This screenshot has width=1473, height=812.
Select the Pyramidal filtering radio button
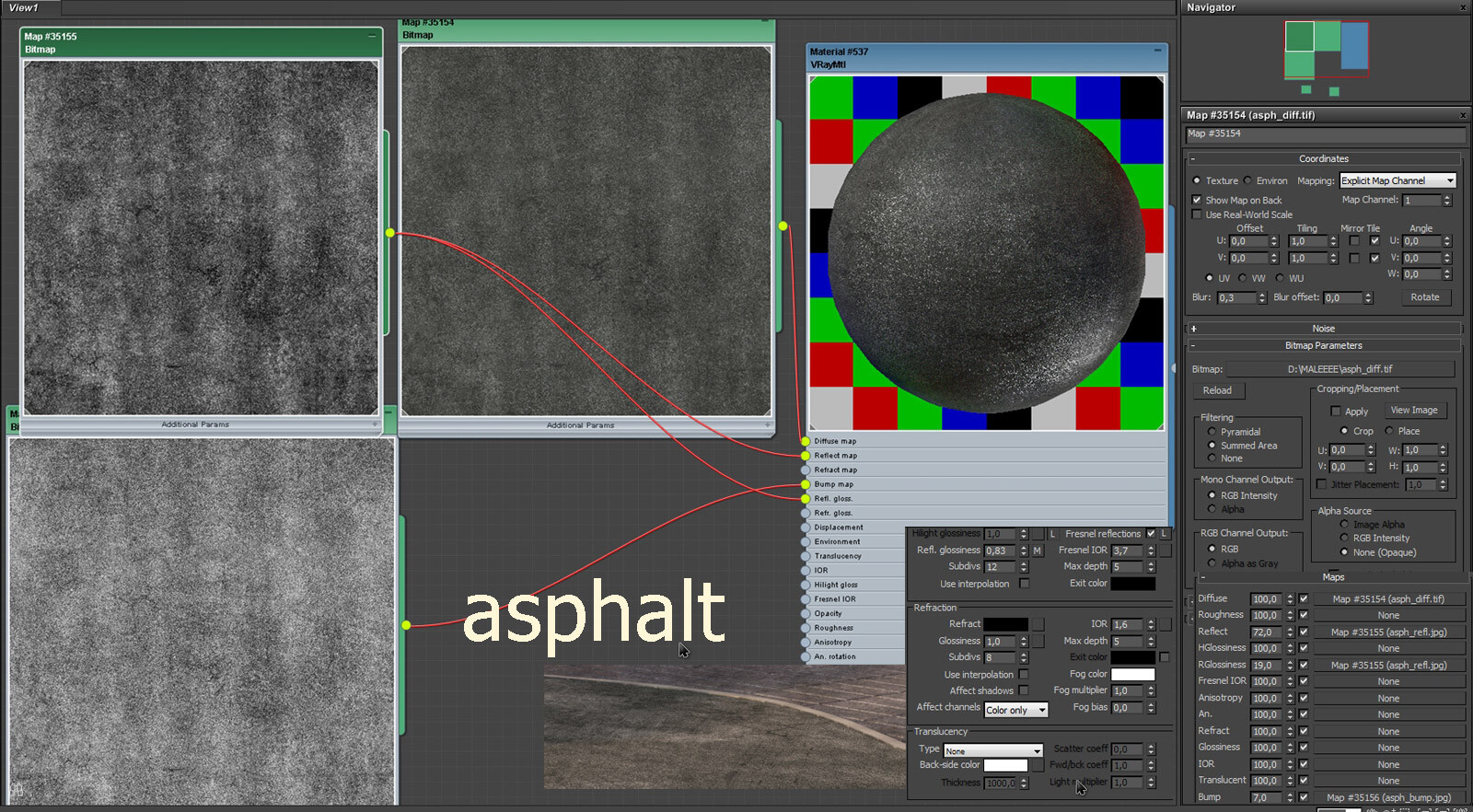(x=1212, y=432)
